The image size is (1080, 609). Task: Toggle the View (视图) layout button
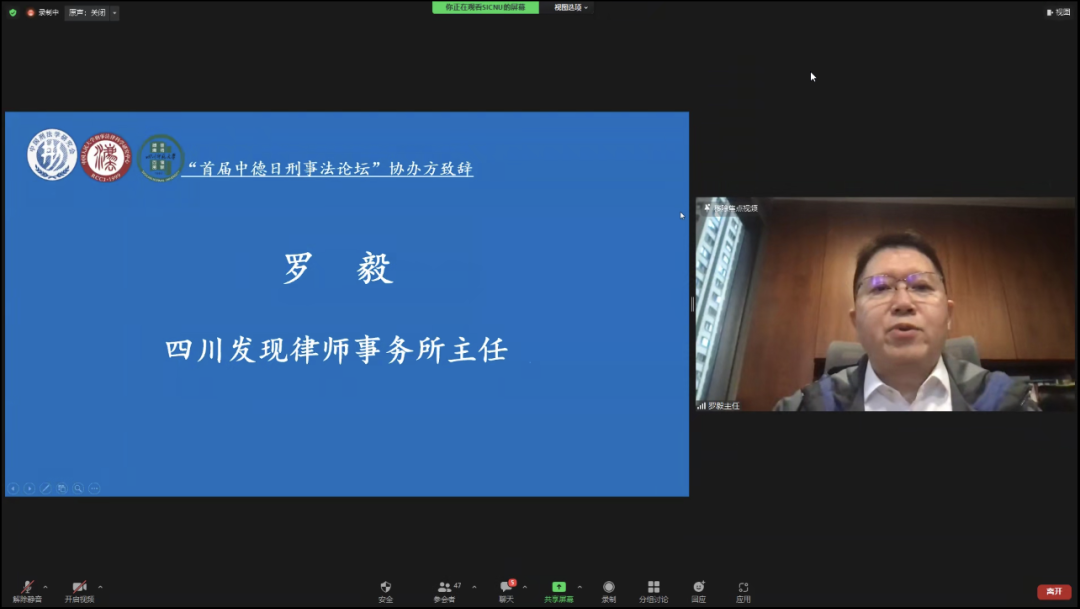pyautogui.click(x=1058, y=13)
